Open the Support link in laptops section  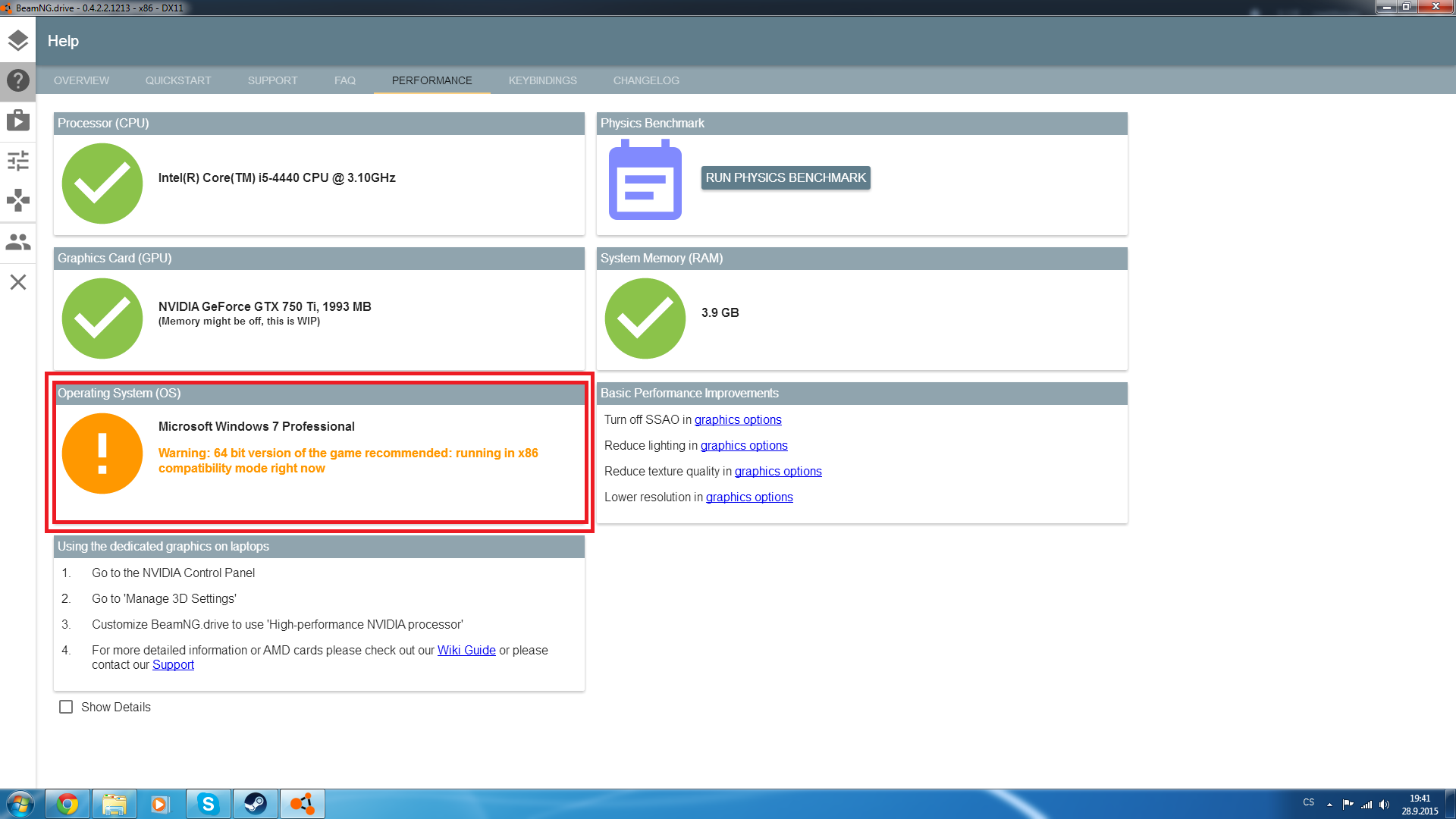coord(173,664)
